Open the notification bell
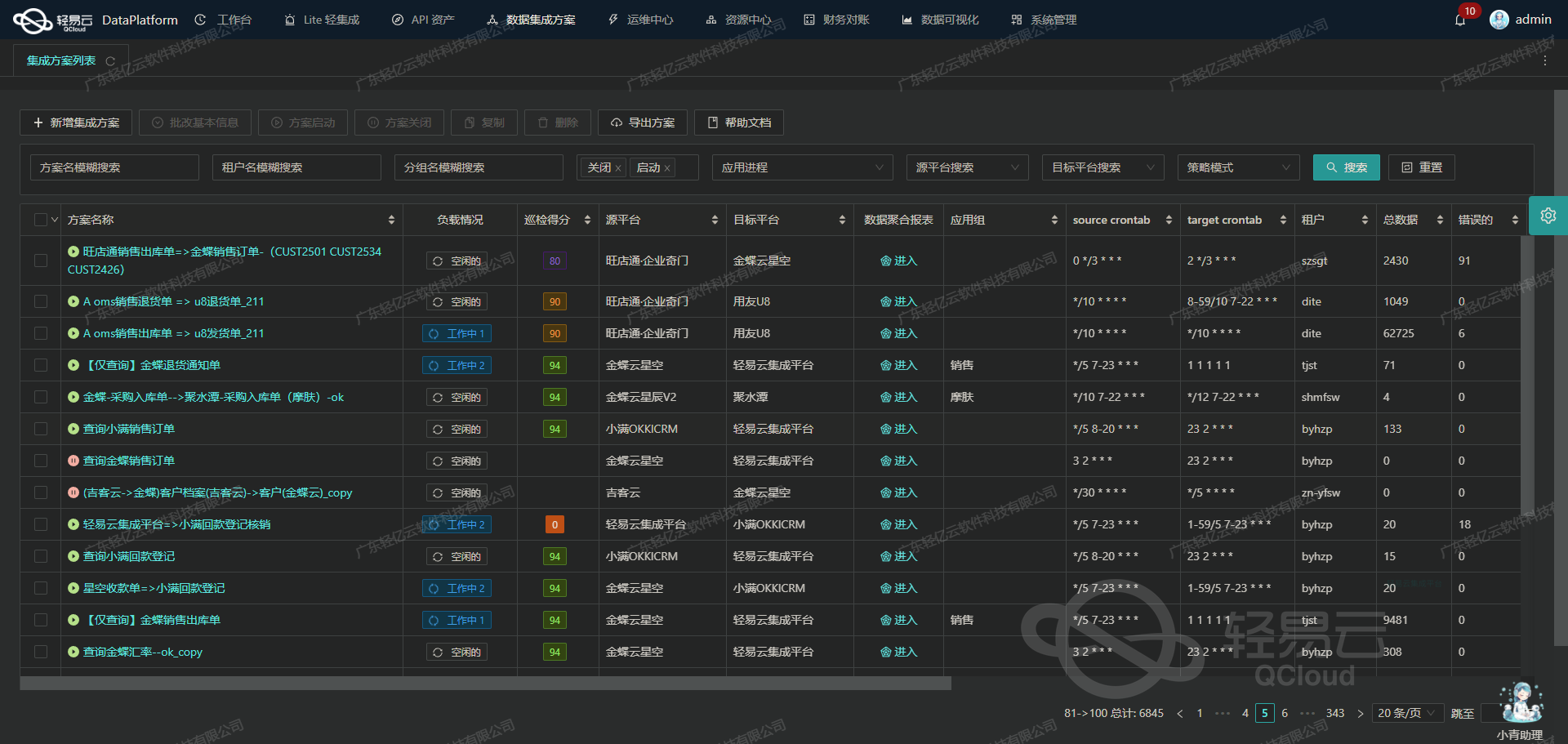 click(x=1460, y=20)
